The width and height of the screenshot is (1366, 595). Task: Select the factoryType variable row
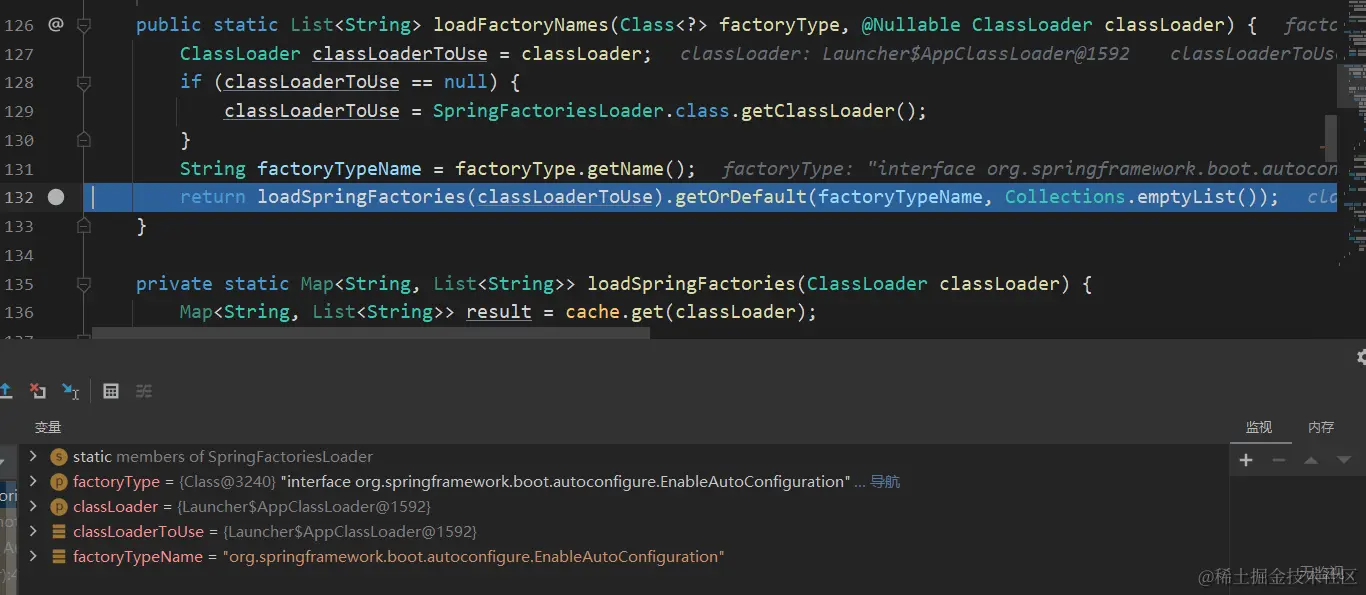(x=624, y=481)
